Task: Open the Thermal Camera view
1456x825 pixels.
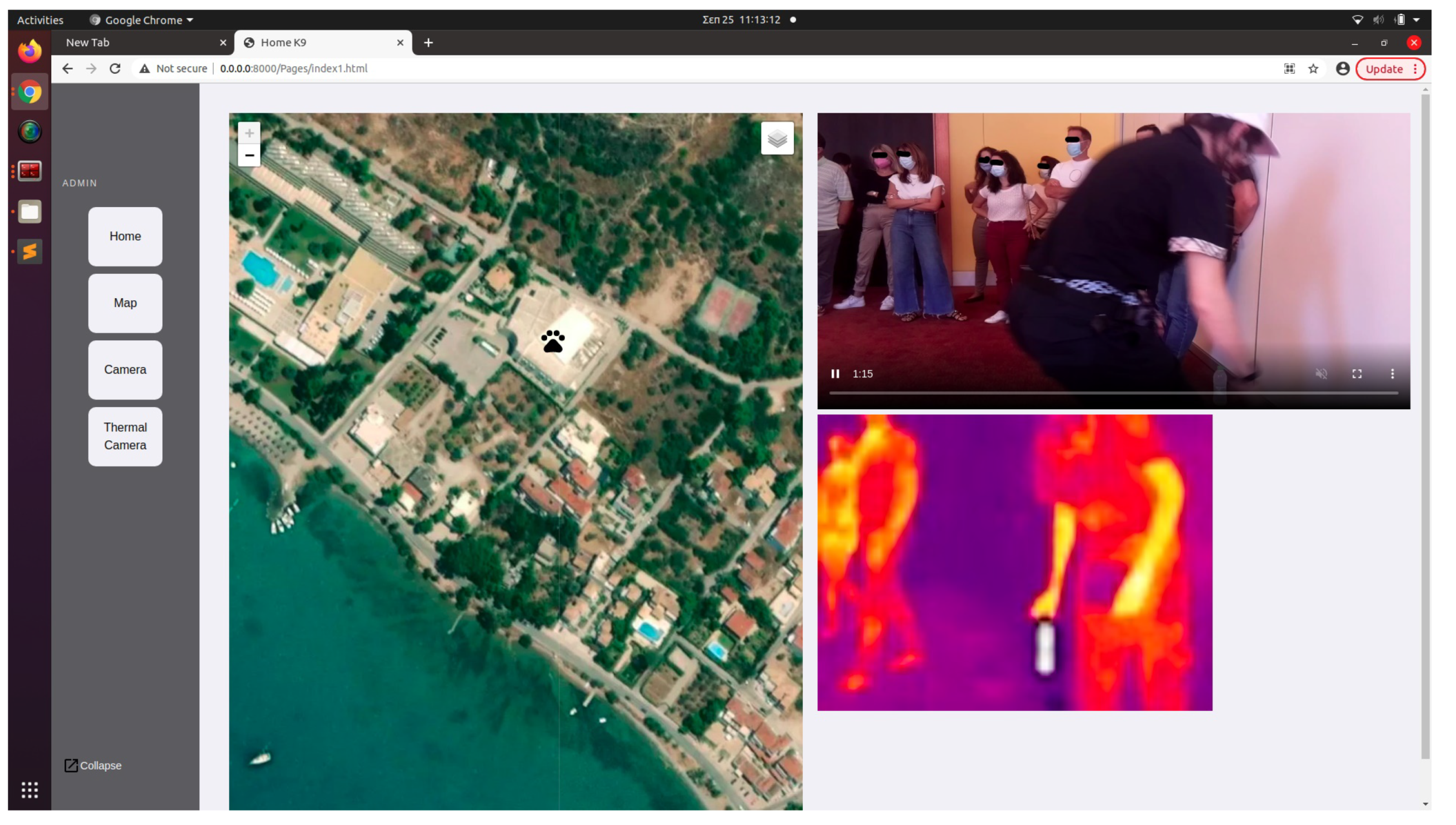Action: [x=126, y=436]
